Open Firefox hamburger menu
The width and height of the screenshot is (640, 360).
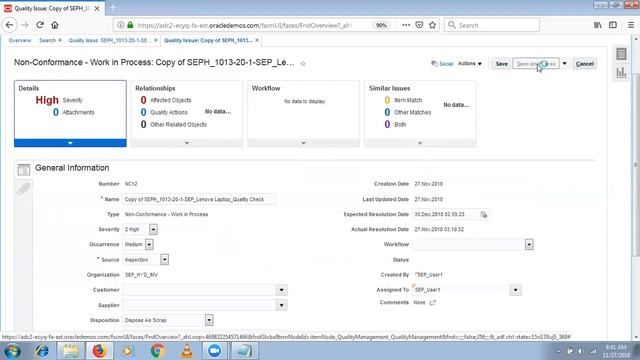631,25
